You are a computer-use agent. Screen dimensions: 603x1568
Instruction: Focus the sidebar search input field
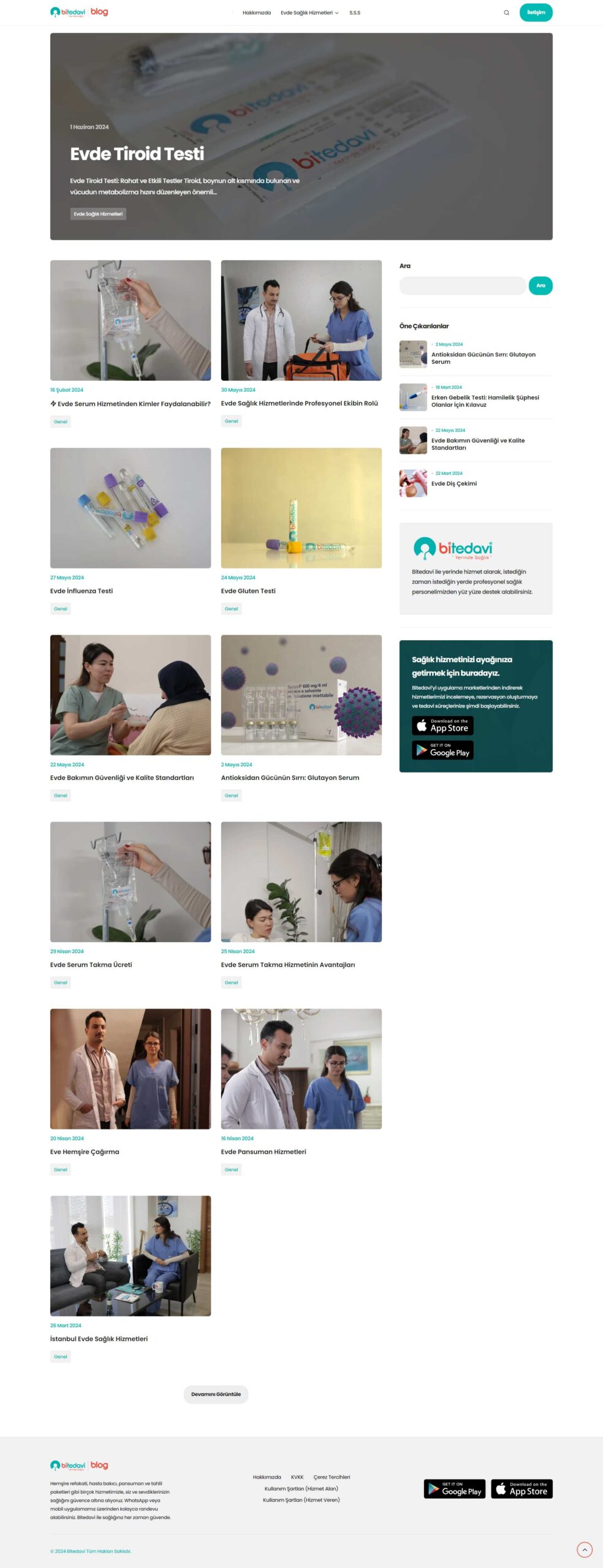coord(463,285)
